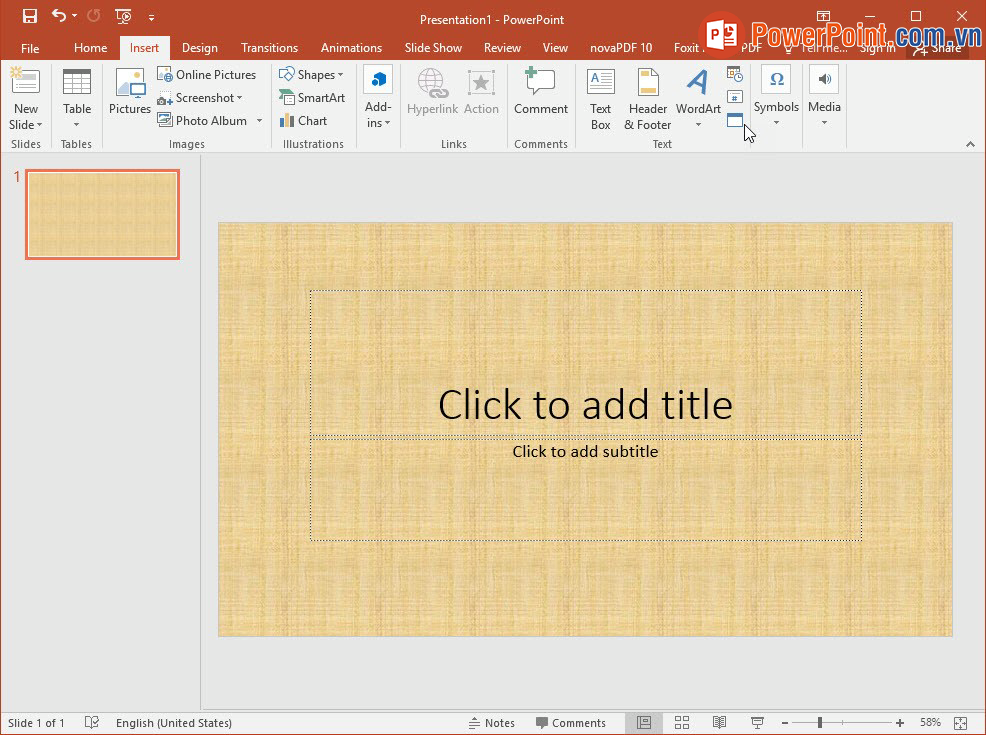Toggle the Notes pane
986x735 pixels.
(x=491, y=723)
